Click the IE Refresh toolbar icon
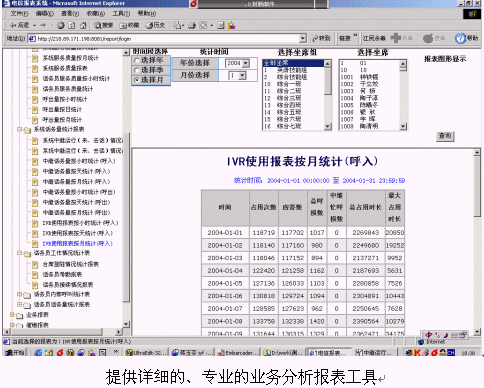Image resolution: width=484 pixels, height=388 pixels. point(72,25)
